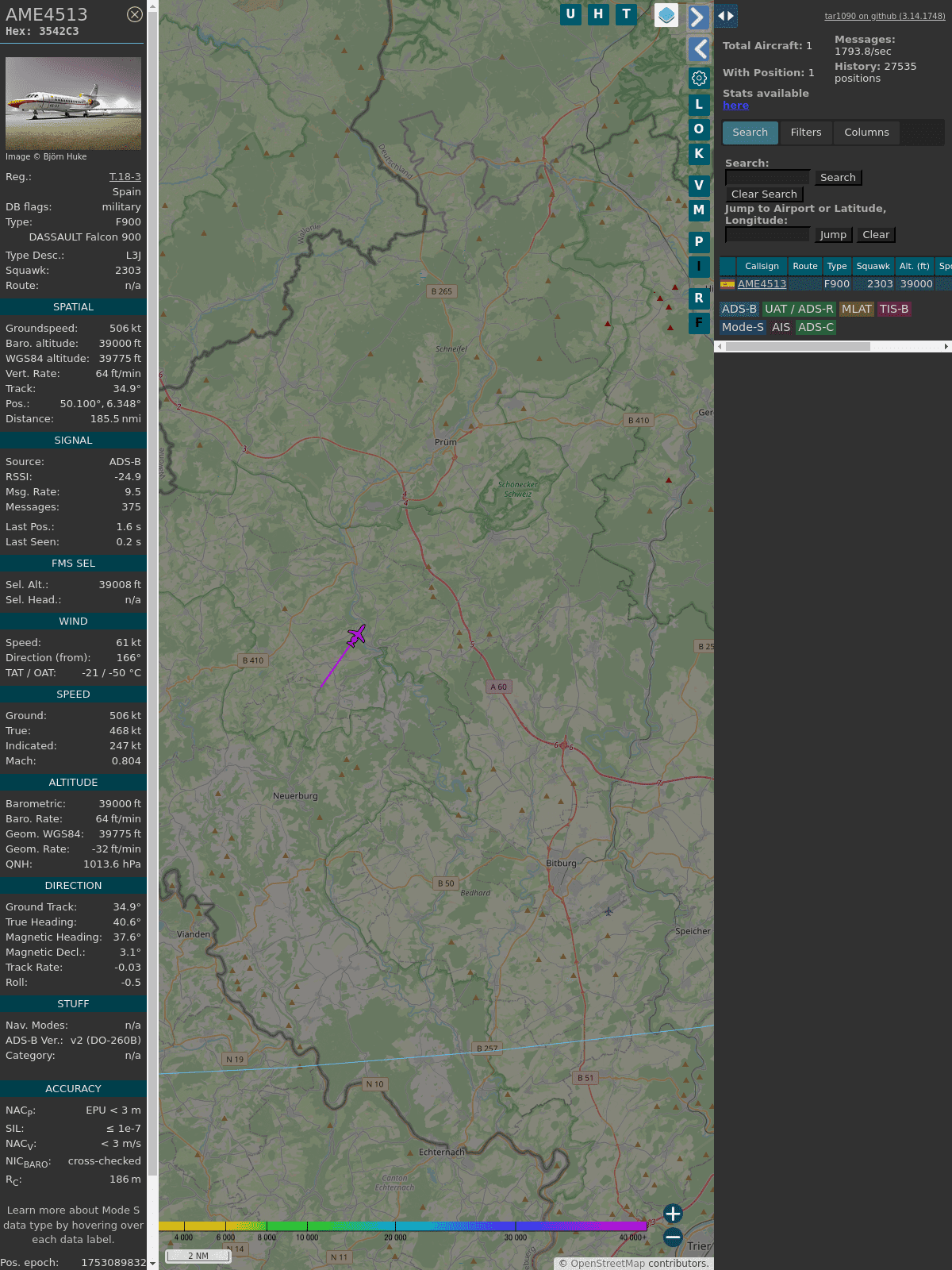Zoom in with the plus icon

coord(673,1214)
